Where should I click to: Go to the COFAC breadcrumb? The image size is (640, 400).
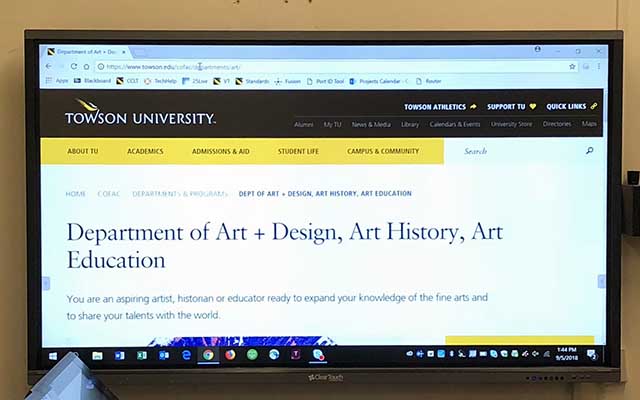coord(109,194)
